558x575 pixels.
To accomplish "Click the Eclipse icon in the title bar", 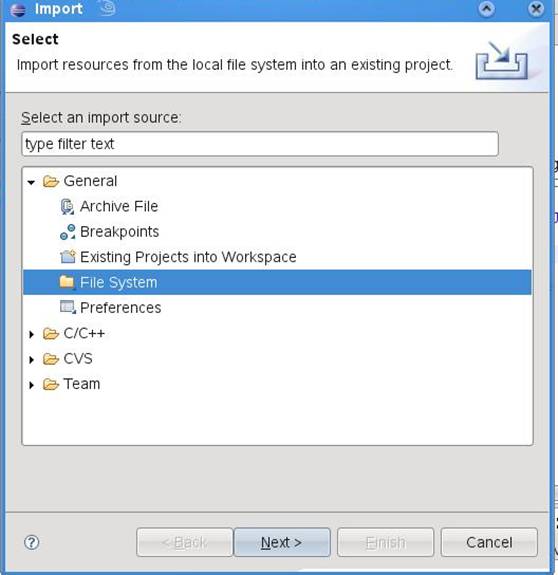I will pyautogui.click(x=18, y=9).
